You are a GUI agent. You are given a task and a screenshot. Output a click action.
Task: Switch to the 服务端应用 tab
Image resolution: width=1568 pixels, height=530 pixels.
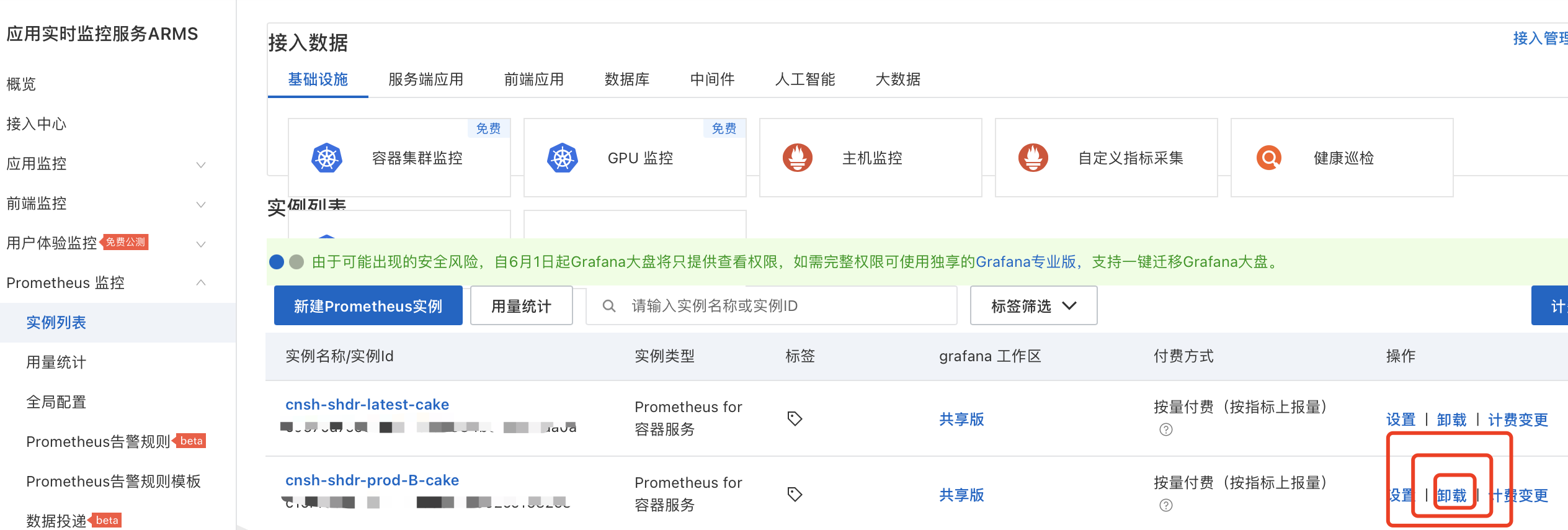click(425, 79)
